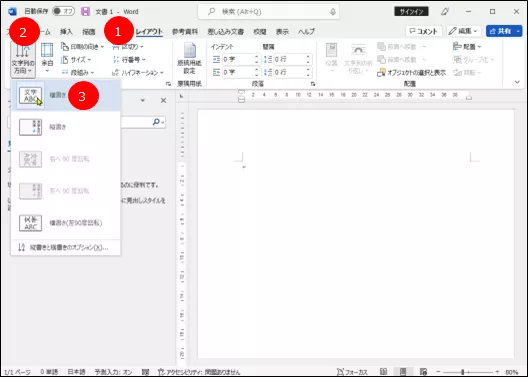The image size is (528, 377).
Task: Click the 80% zoom level
Action: point(512,372)
